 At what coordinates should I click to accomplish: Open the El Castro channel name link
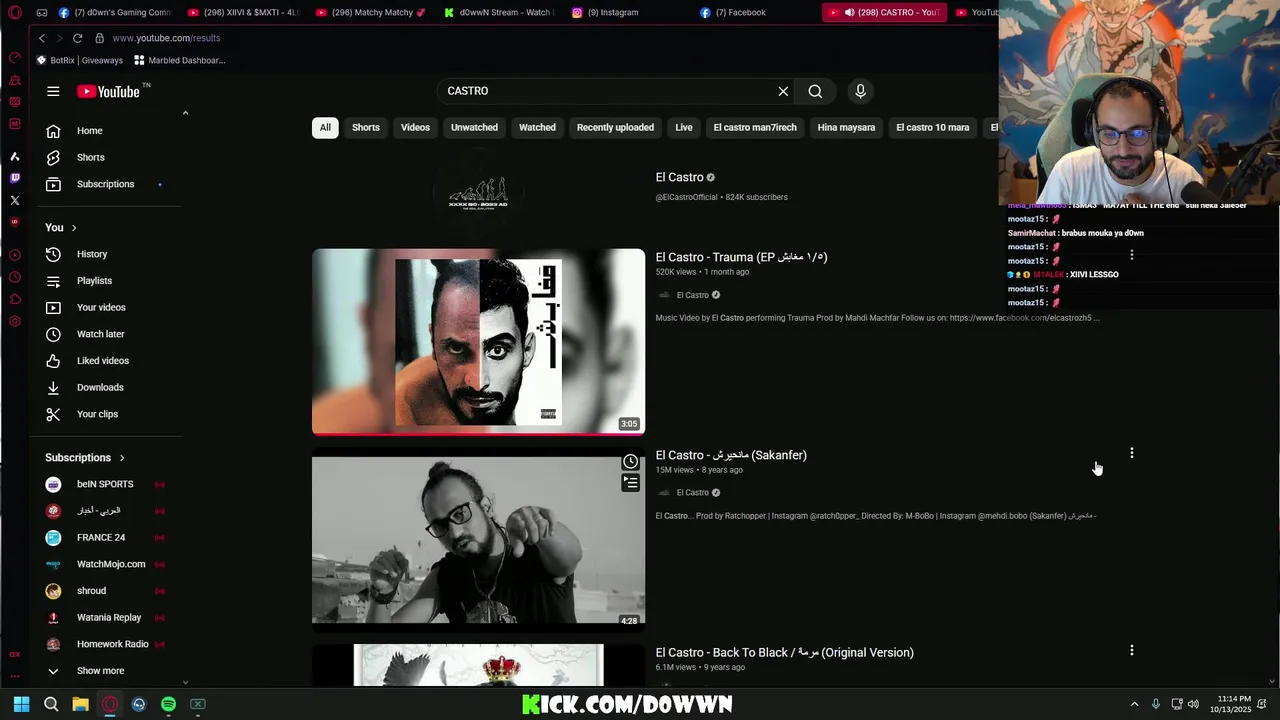coord(679,177)
